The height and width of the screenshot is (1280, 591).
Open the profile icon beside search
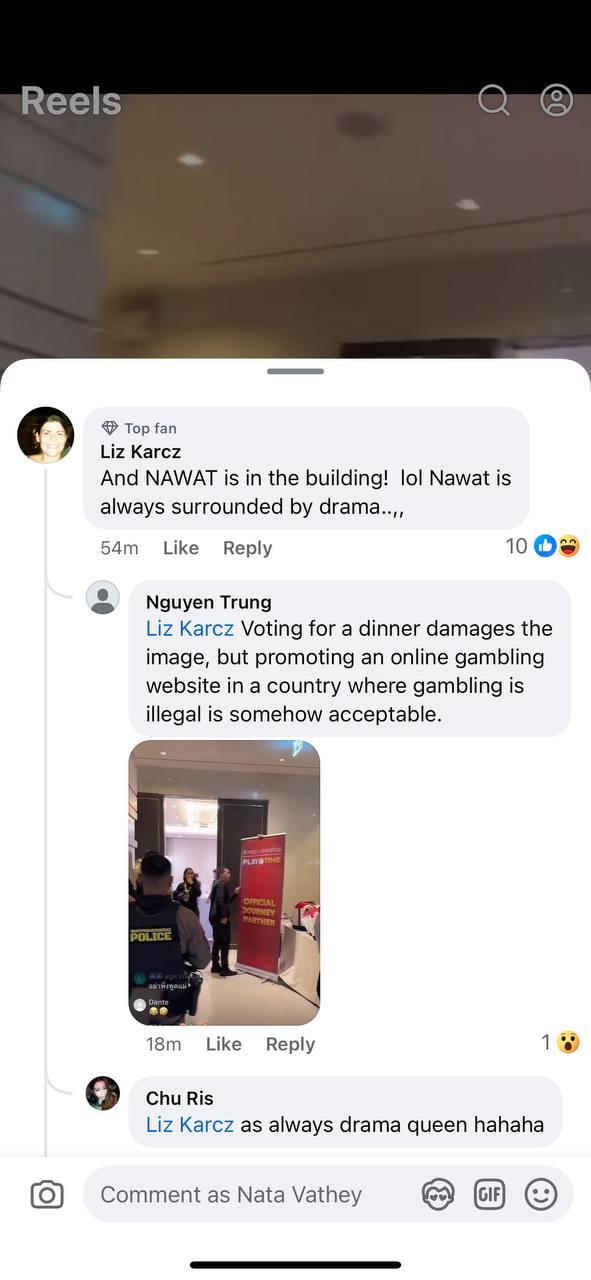pyautogui.click(x=556, y=100)
